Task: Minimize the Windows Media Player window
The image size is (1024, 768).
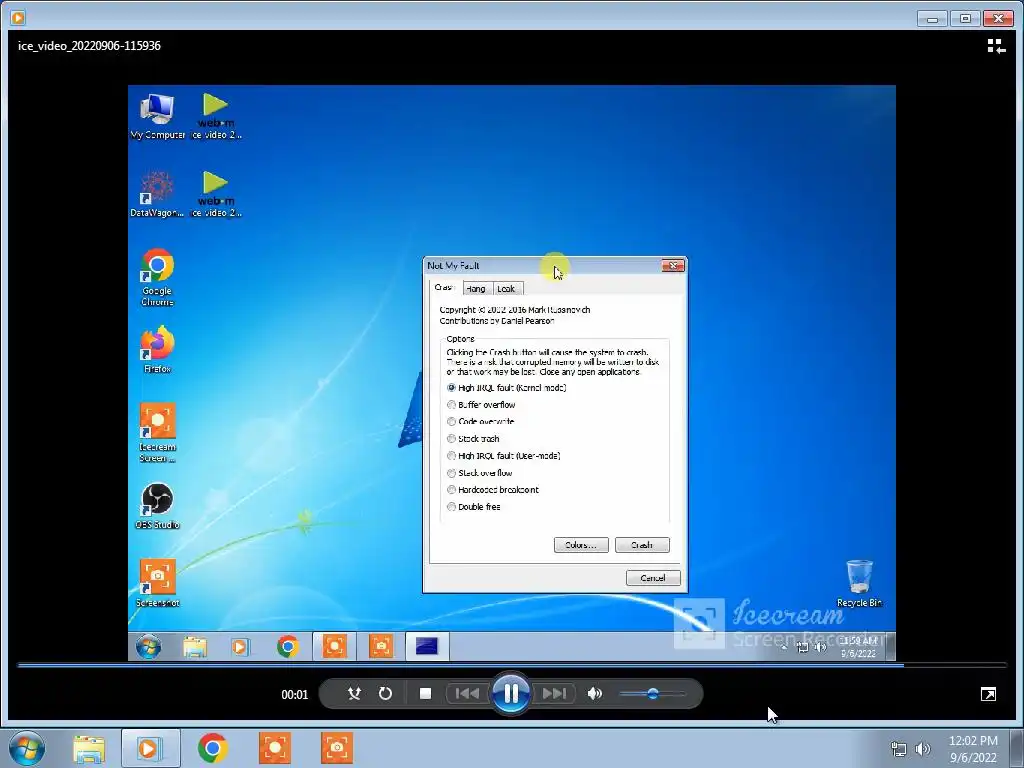Action: coord(932,18)
